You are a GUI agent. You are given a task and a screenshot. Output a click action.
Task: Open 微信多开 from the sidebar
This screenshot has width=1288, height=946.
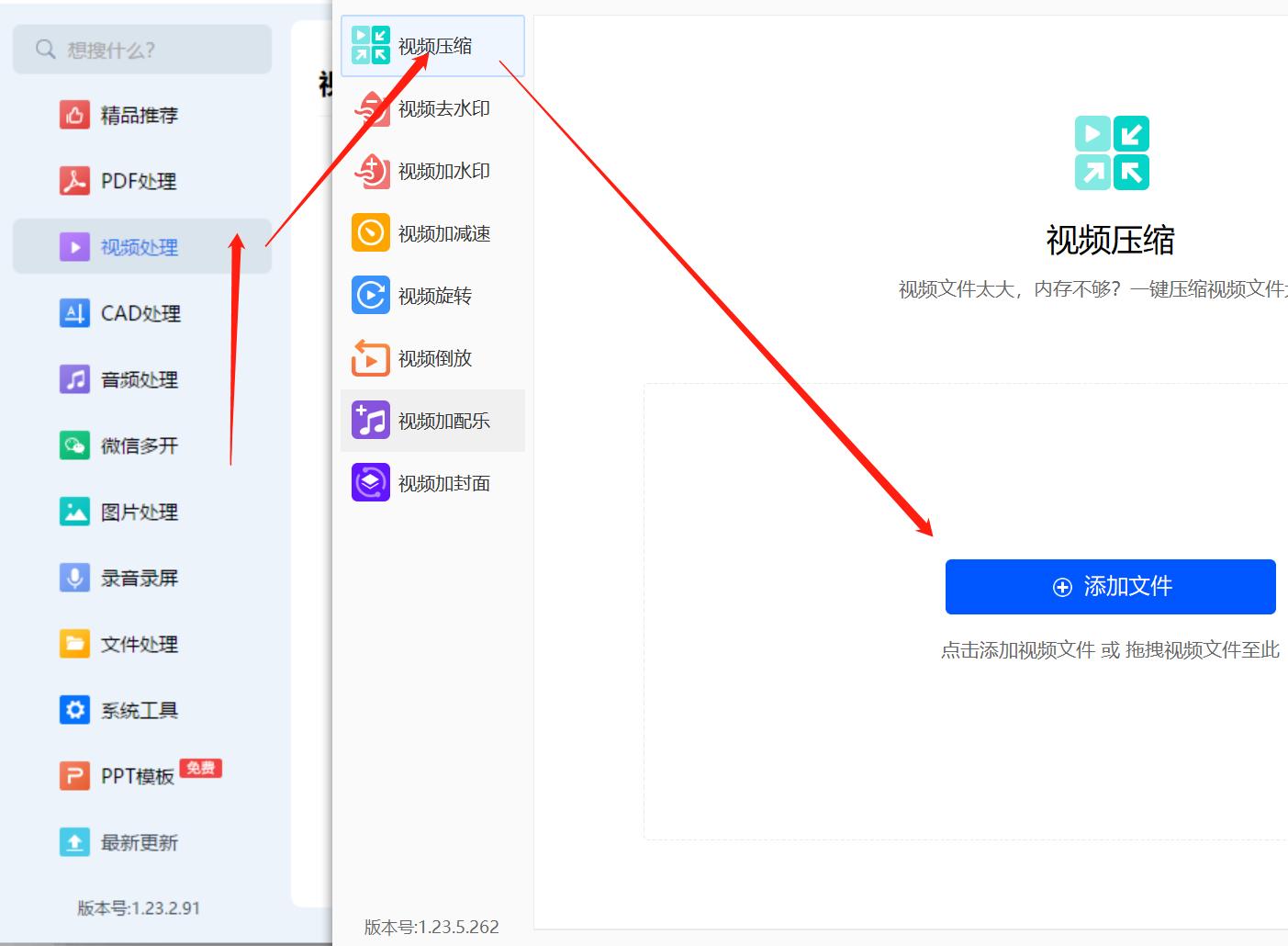pyautogui.click(x=138, y=445)
